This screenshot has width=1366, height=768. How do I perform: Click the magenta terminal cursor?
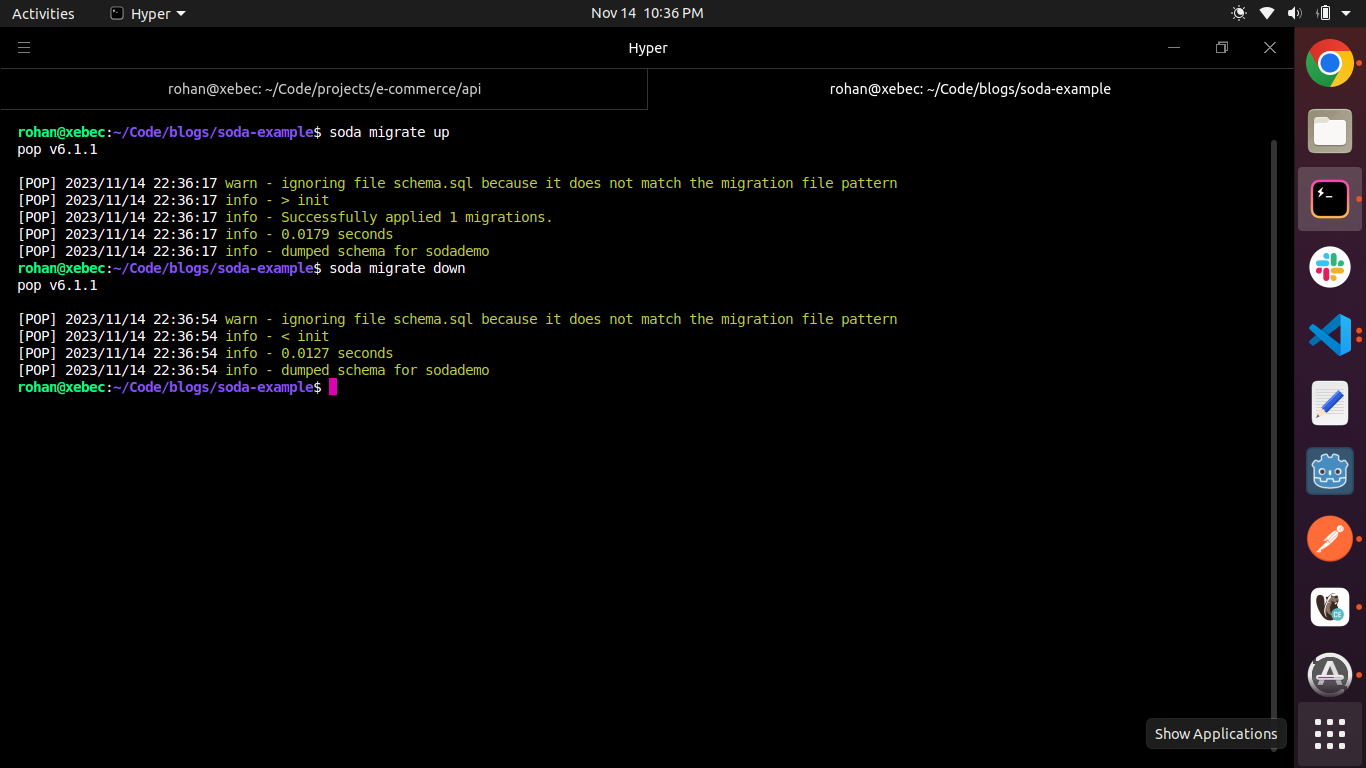[x=333, y=387]
